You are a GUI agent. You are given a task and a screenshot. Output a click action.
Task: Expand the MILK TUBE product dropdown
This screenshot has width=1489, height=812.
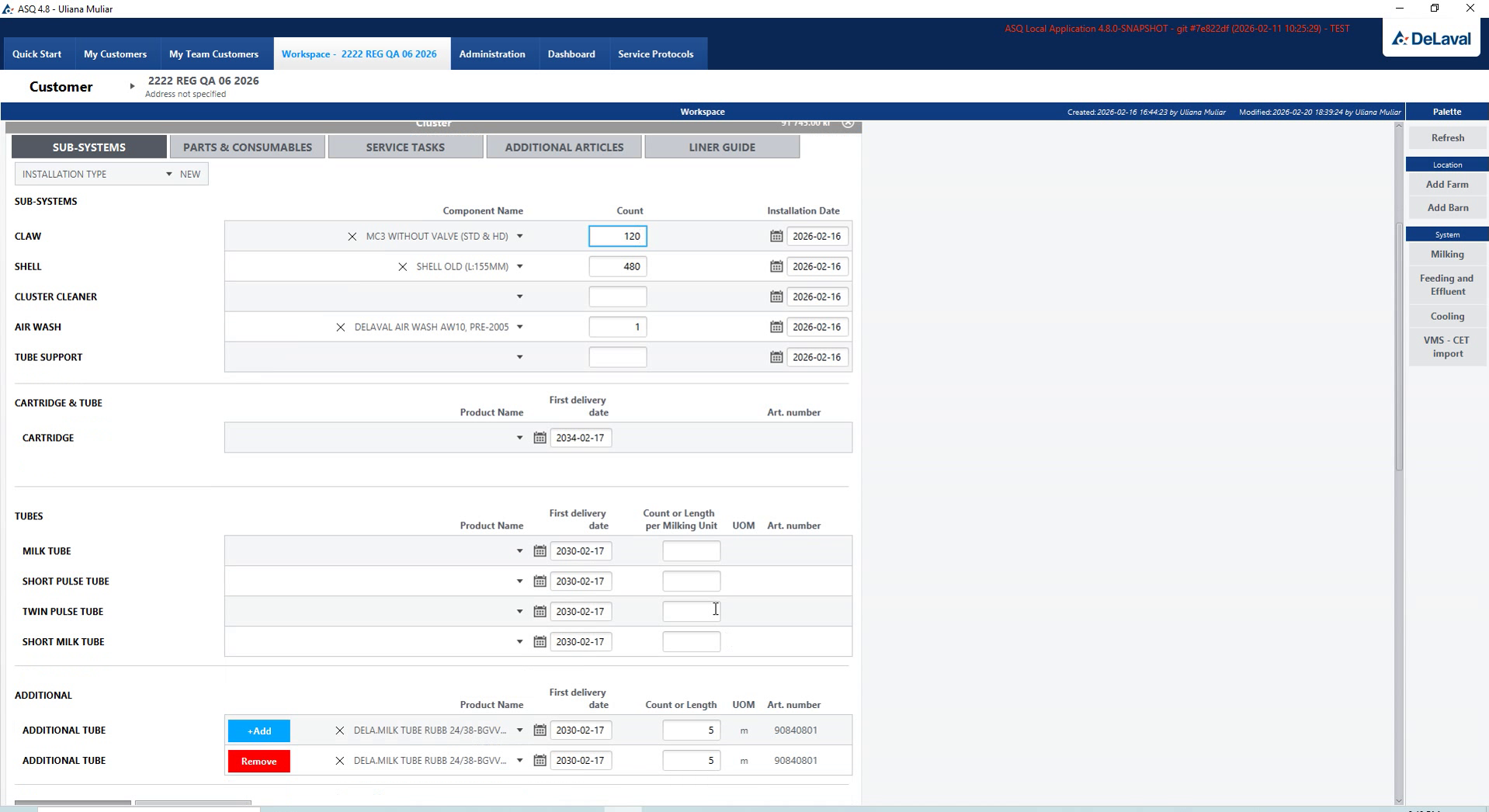[519, 551]
